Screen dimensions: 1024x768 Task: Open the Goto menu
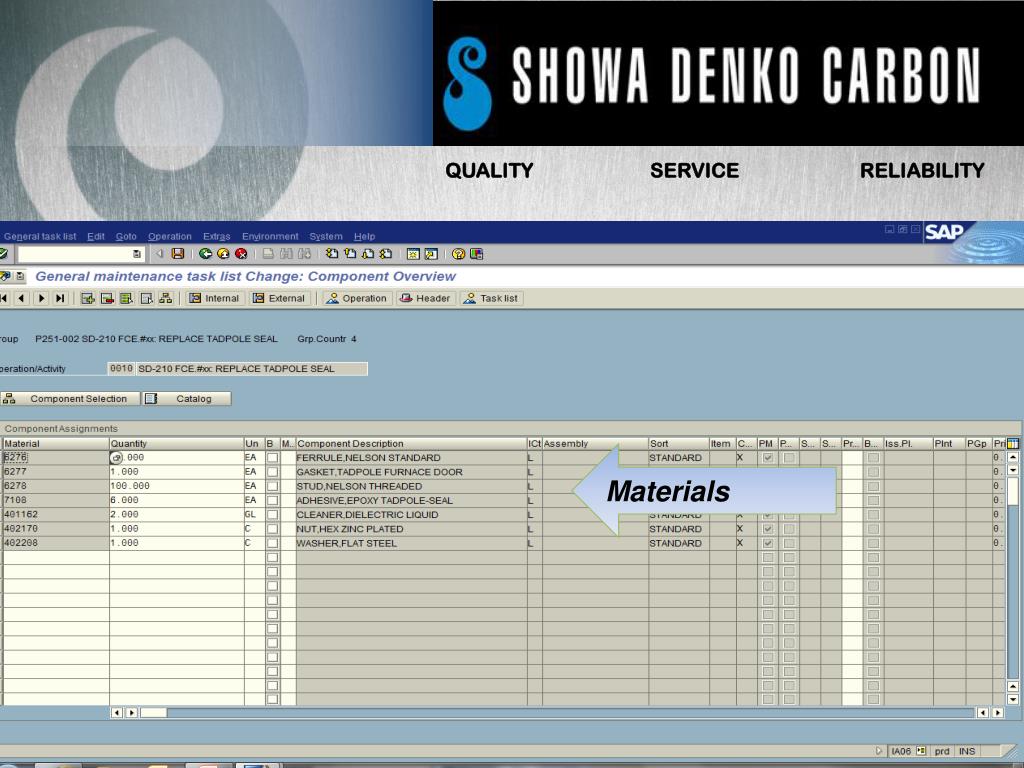tap(126, 236)
